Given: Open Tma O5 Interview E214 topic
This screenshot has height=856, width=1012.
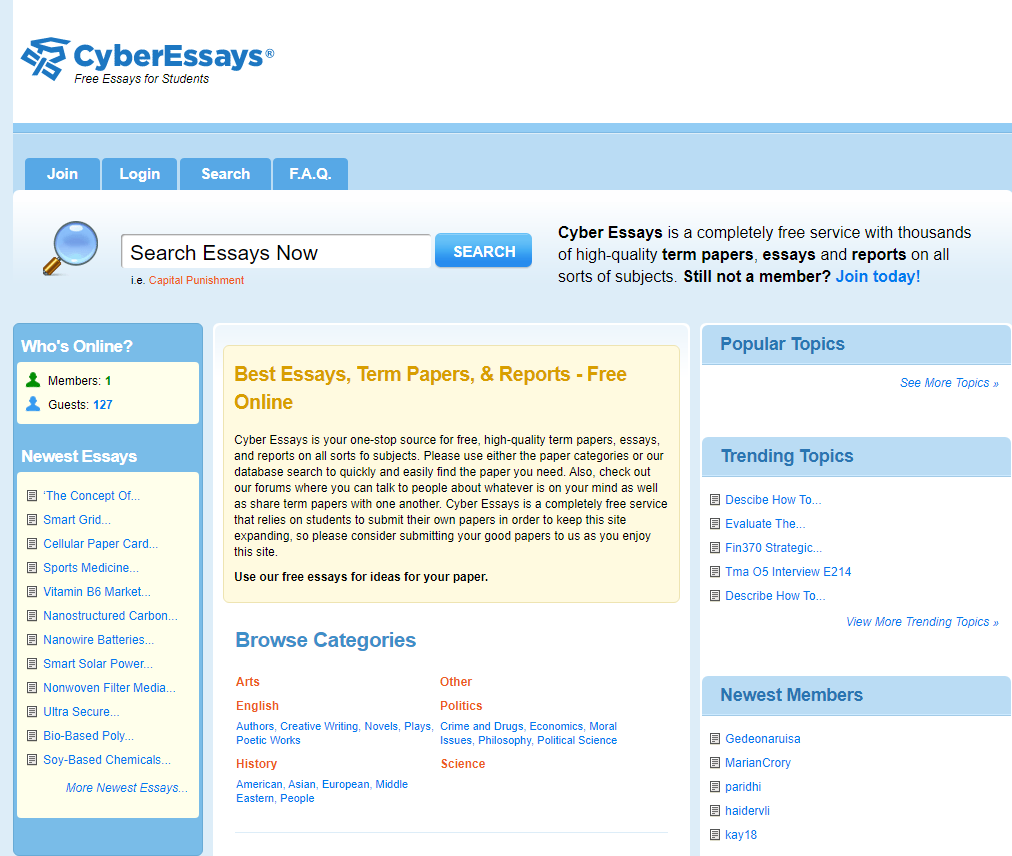Looking at the screenshot, I should (788, 571).
